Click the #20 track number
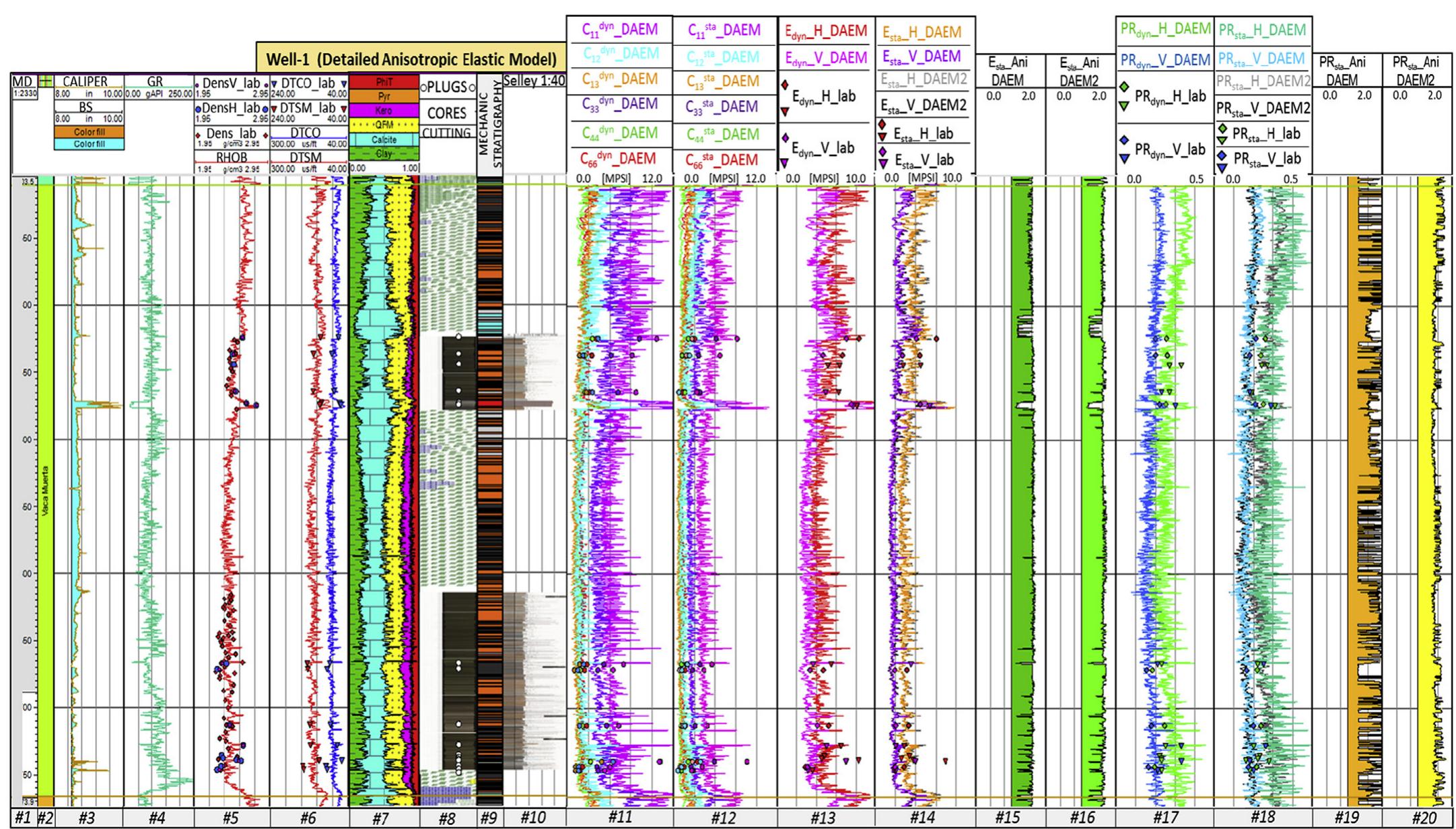1456x829 pixels. tap(1424, 818)
